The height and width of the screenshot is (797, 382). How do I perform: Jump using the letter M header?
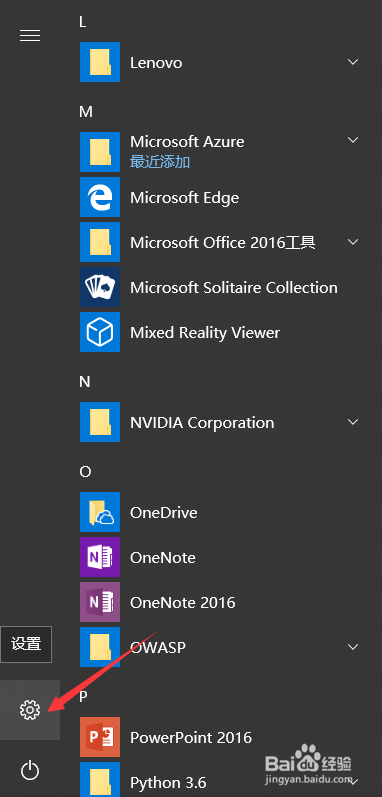click(x=86, y=111)
